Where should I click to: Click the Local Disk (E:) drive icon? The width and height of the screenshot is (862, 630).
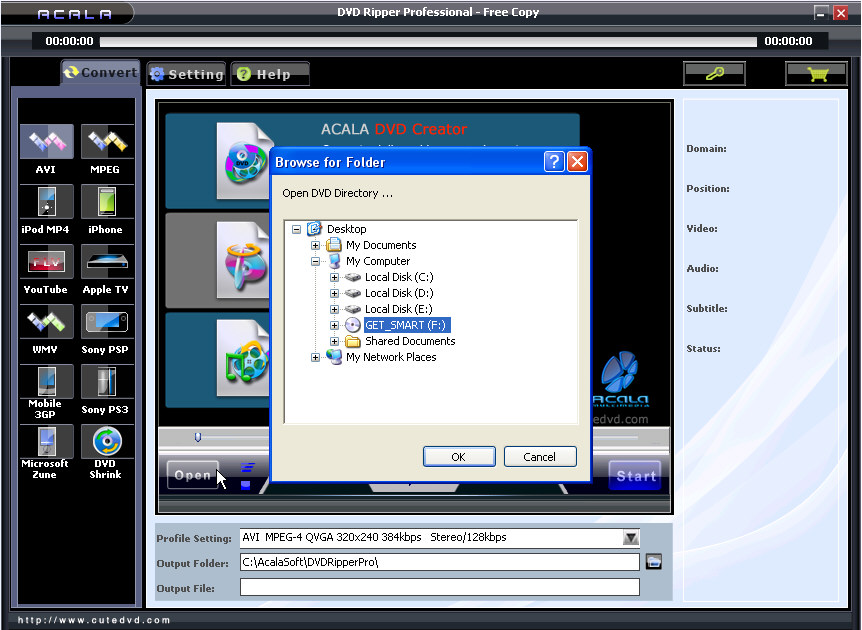pos(353,309)
